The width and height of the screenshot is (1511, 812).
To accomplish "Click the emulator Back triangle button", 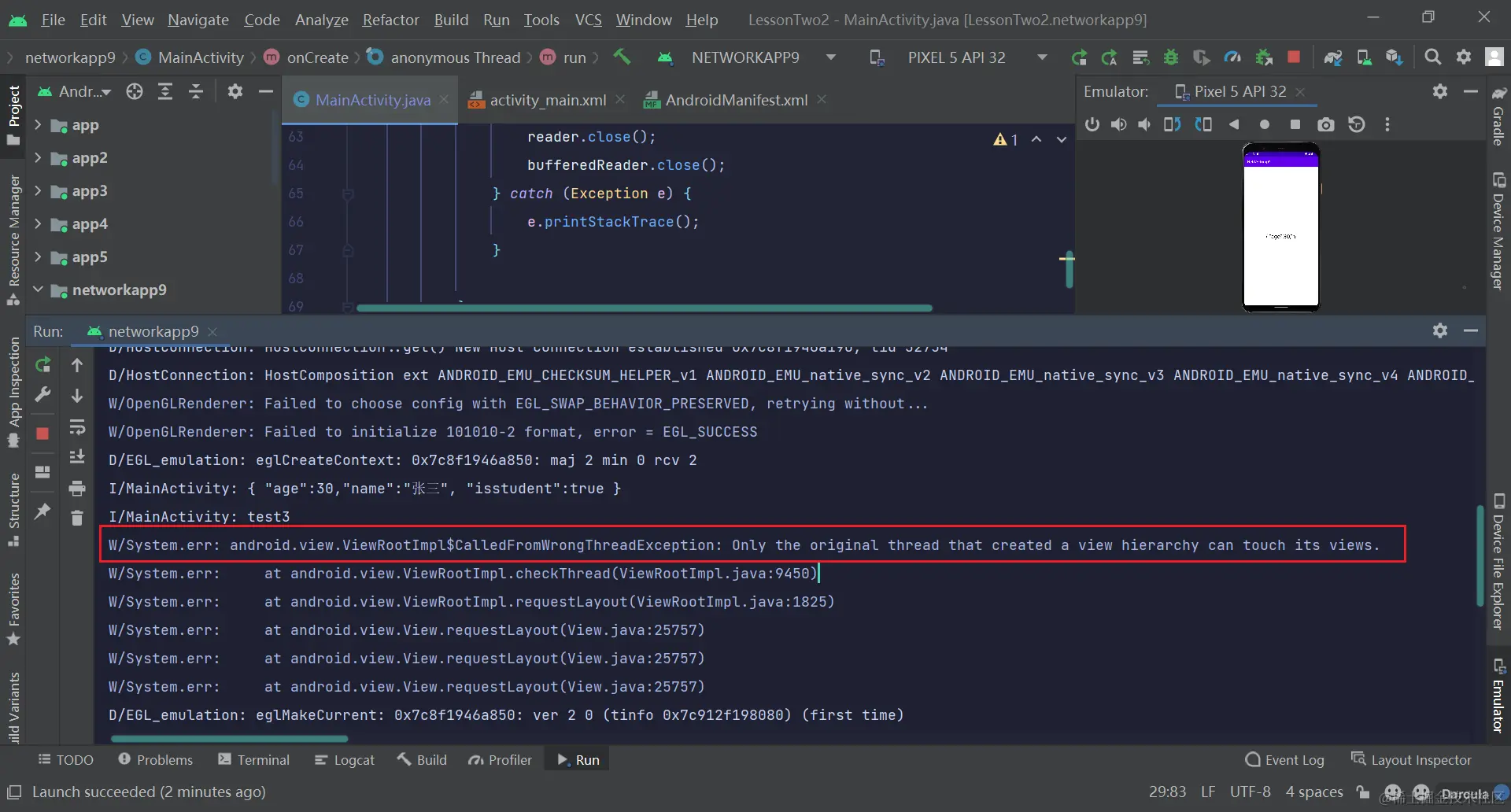I will coord(1234,124).
